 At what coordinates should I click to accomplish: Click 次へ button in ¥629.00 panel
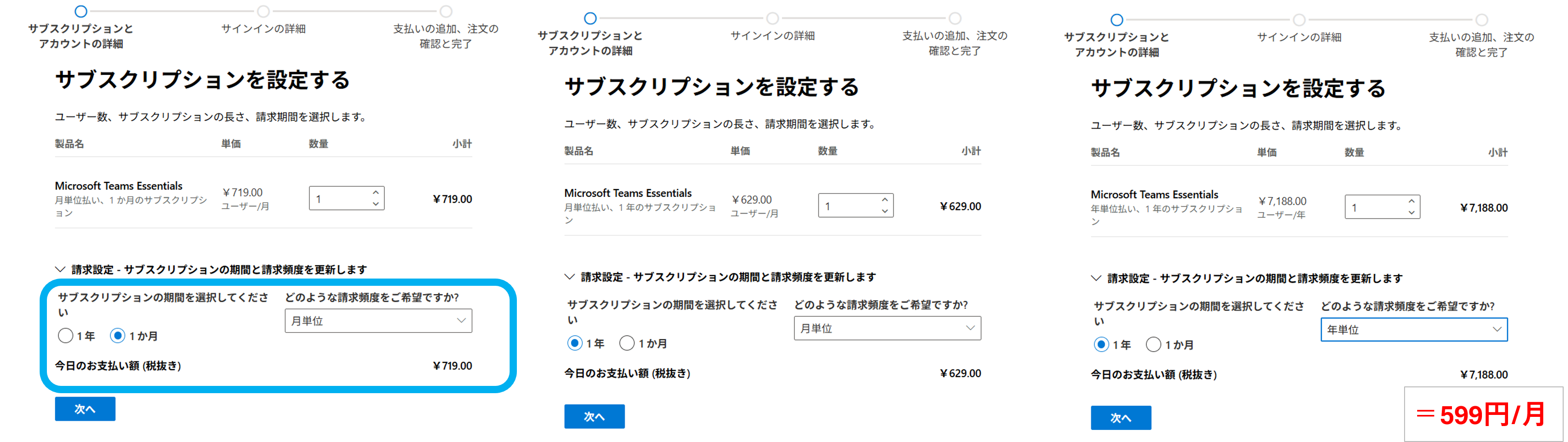click(x=595, y=416)
